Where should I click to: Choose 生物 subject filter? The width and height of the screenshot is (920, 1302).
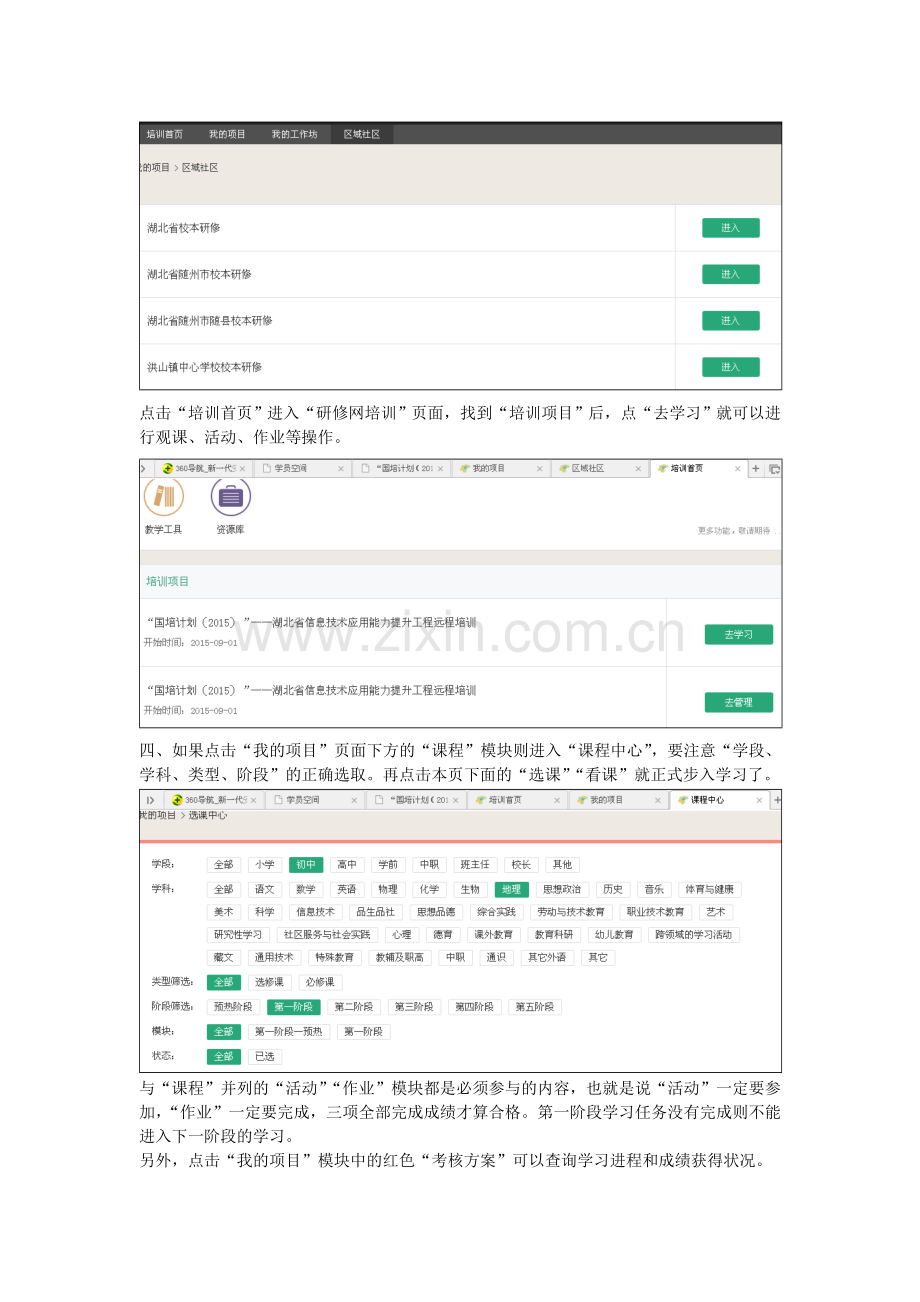[470, 889]
